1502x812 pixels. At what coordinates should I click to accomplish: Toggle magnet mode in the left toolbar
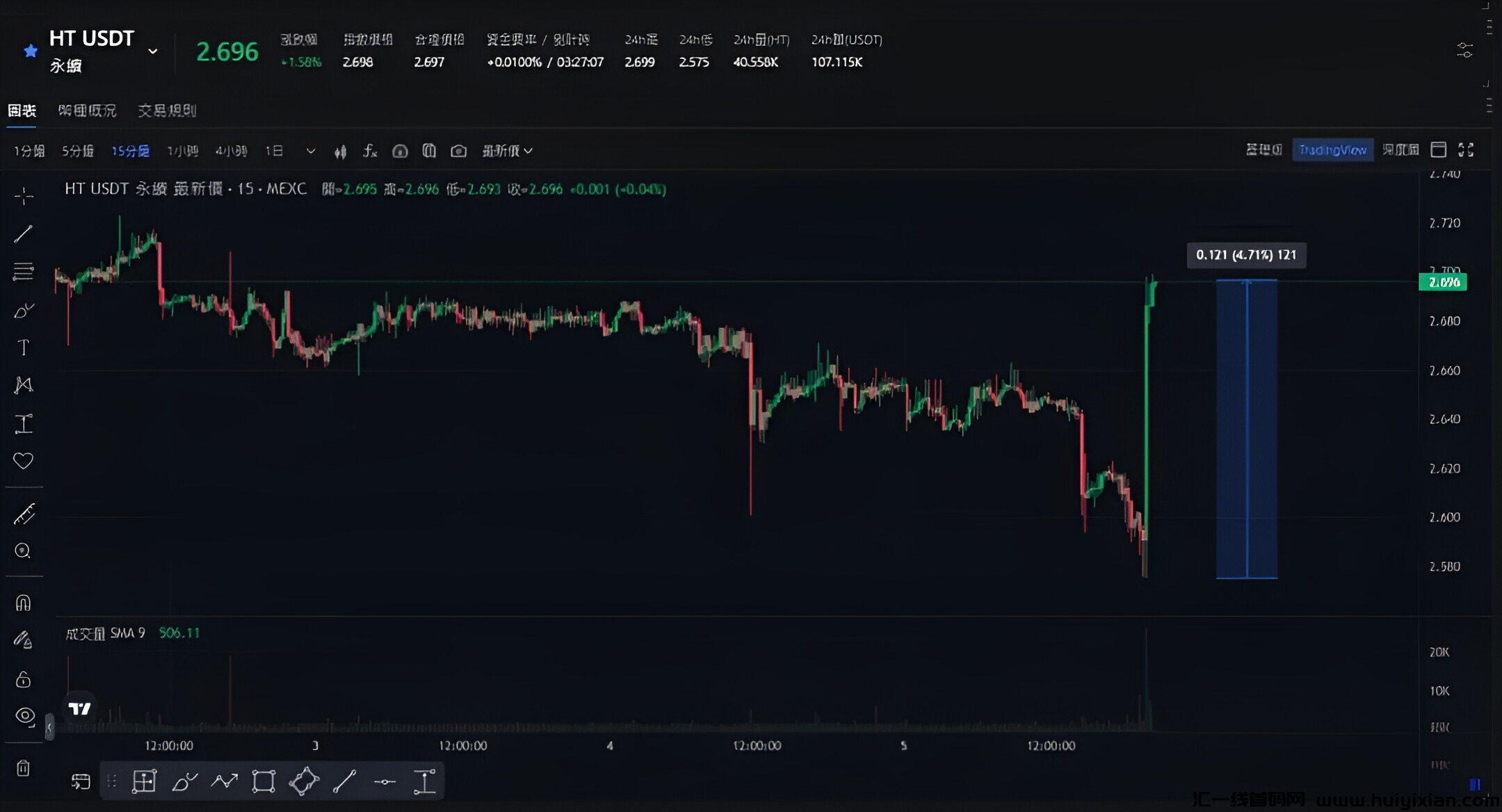pyautogui.click(x=24, y=603)
